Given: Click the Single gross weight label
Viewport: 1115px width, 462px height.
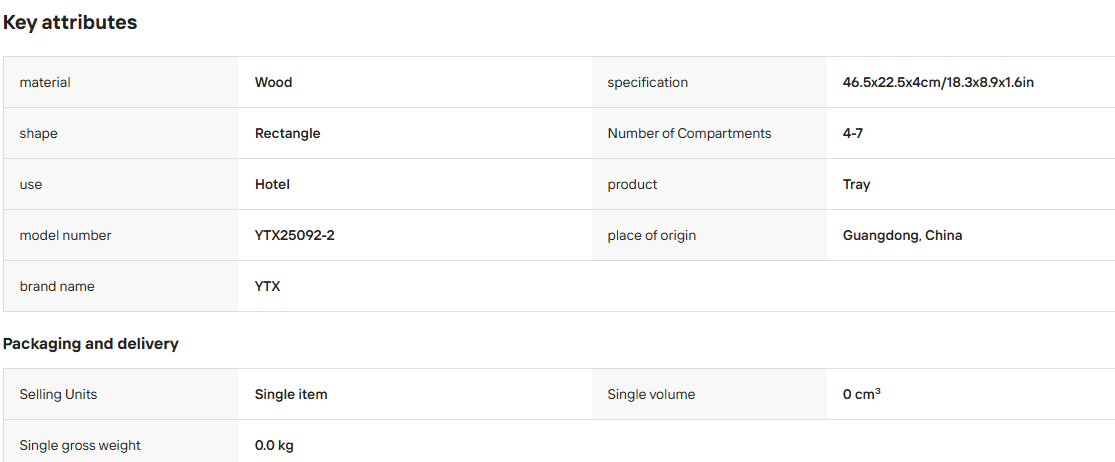Looking at the screenshot, I should click(80, 446).
